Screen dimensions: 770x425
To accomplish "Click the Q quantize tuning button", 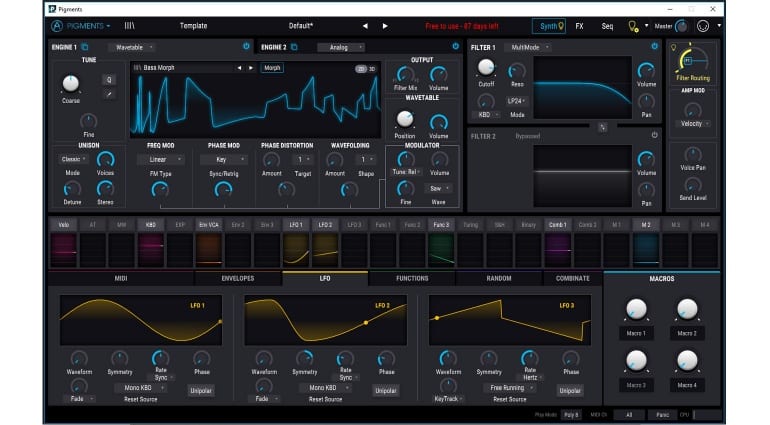I will click(109, 80).
